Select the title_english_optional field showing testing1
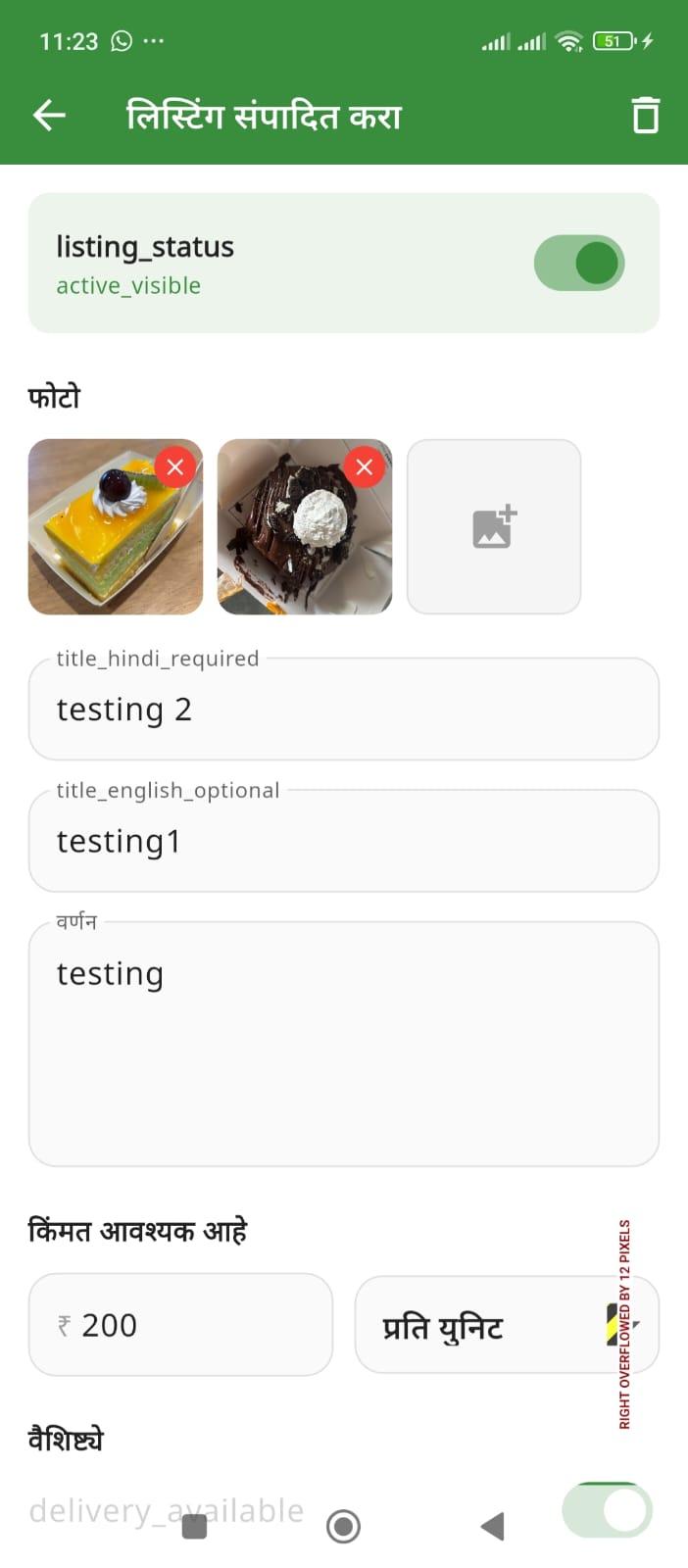 click(x=343, y=841)
